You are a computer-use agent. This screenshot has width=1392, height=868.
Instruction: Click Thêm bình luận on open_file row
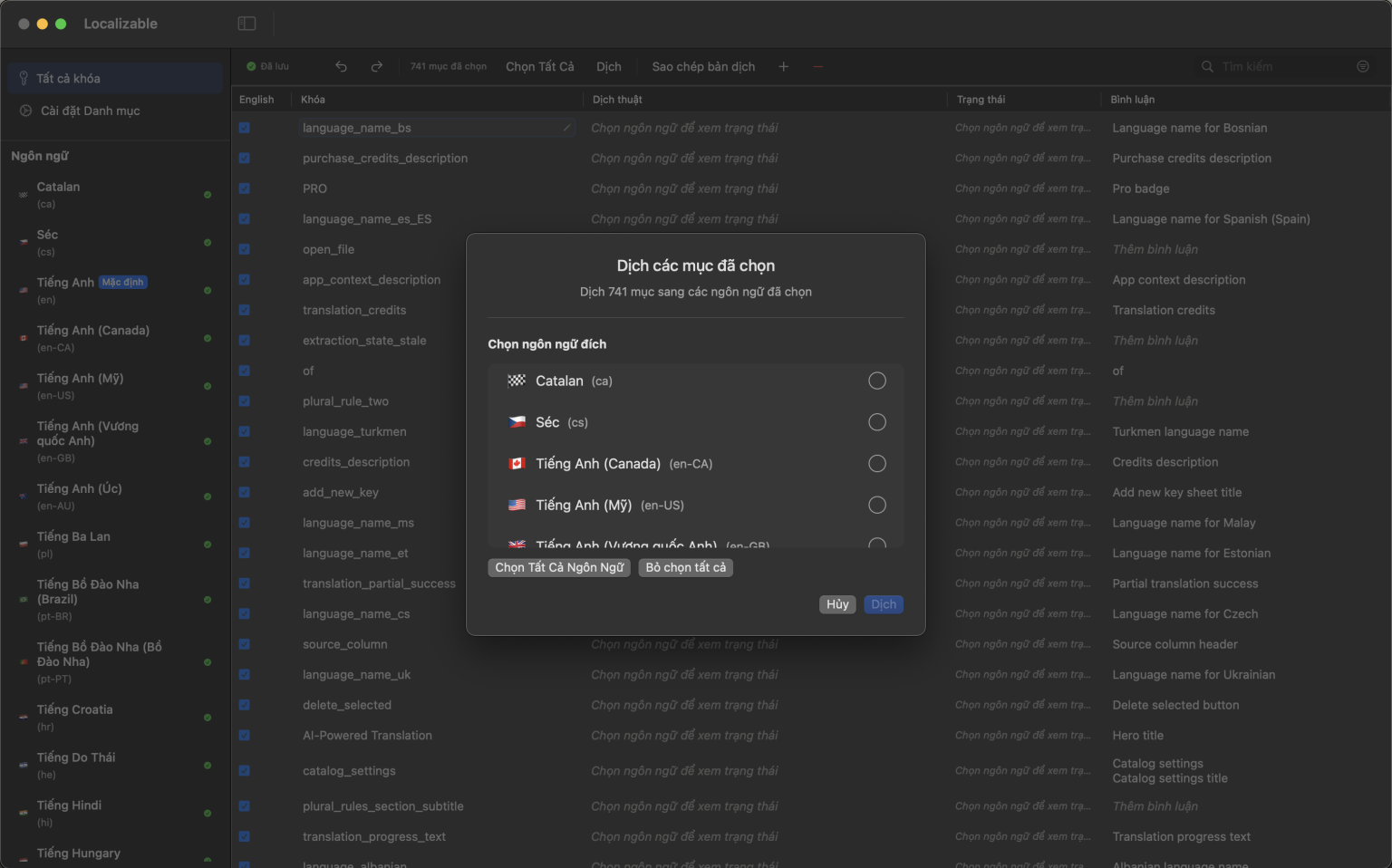[1155, 249]
